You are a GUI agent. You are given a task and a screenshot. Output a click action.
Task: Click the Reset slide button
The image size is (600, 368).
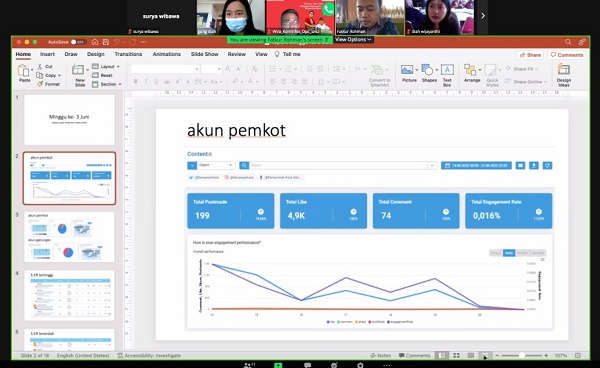(x=102, y=75)
